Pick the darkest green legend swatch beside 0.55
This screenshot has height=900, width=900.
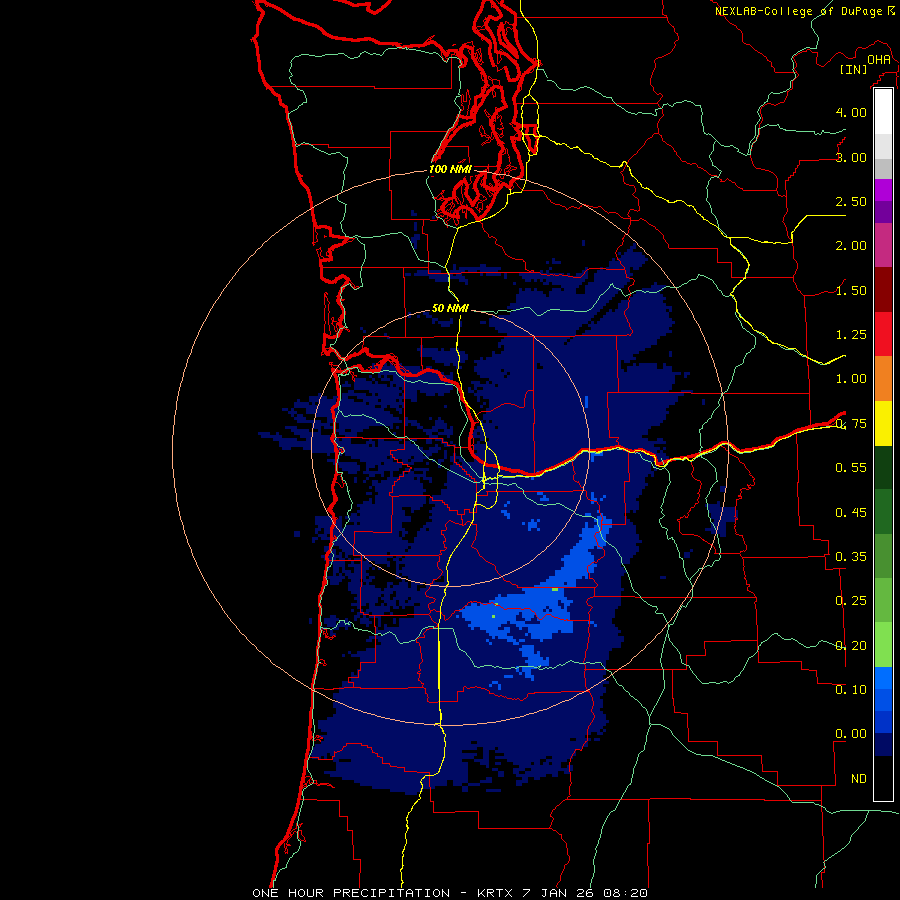coord(883,467)
